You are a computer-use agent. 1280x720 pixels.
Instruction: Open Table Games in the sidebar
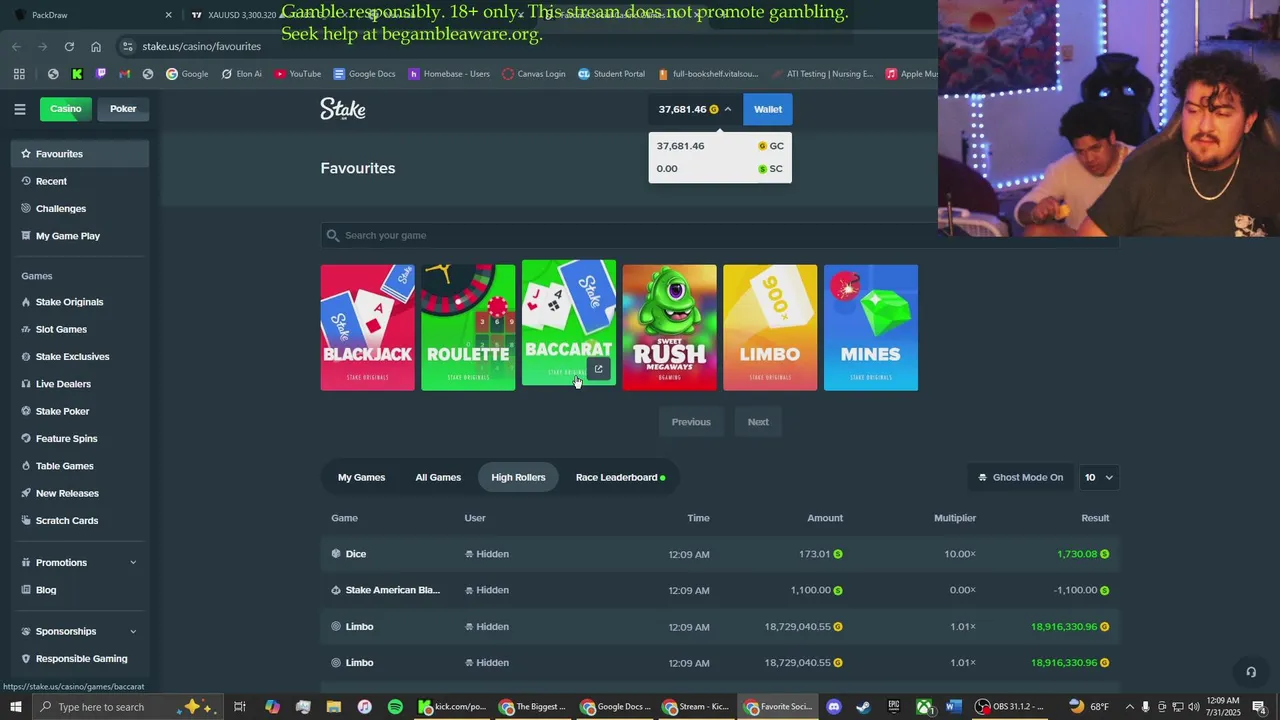80,466
